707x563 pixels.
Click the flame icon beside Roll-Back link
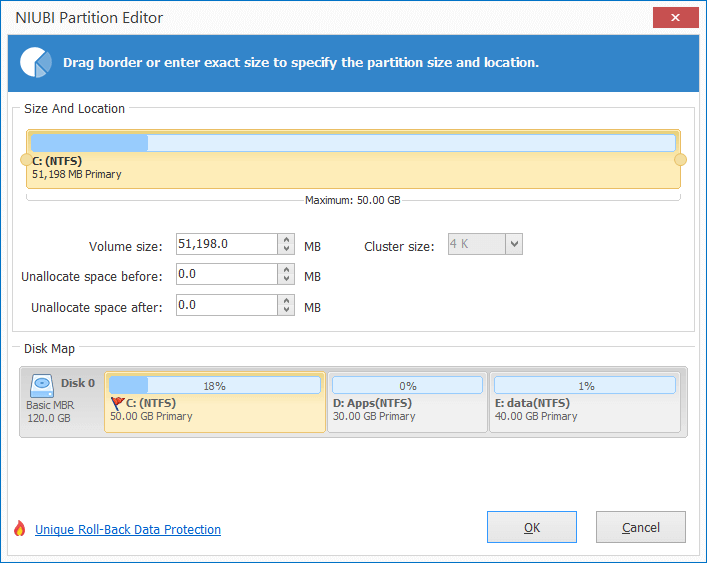(19, 528)
